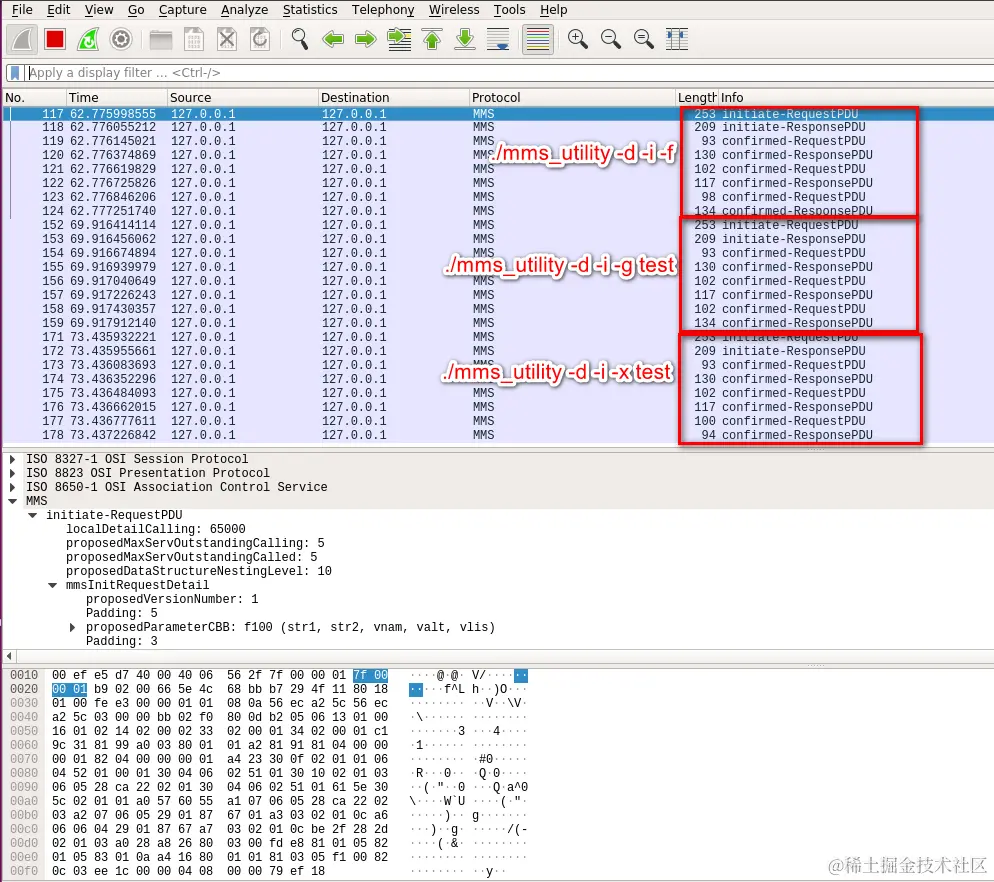Select packet number 124 row

[498, 211]
